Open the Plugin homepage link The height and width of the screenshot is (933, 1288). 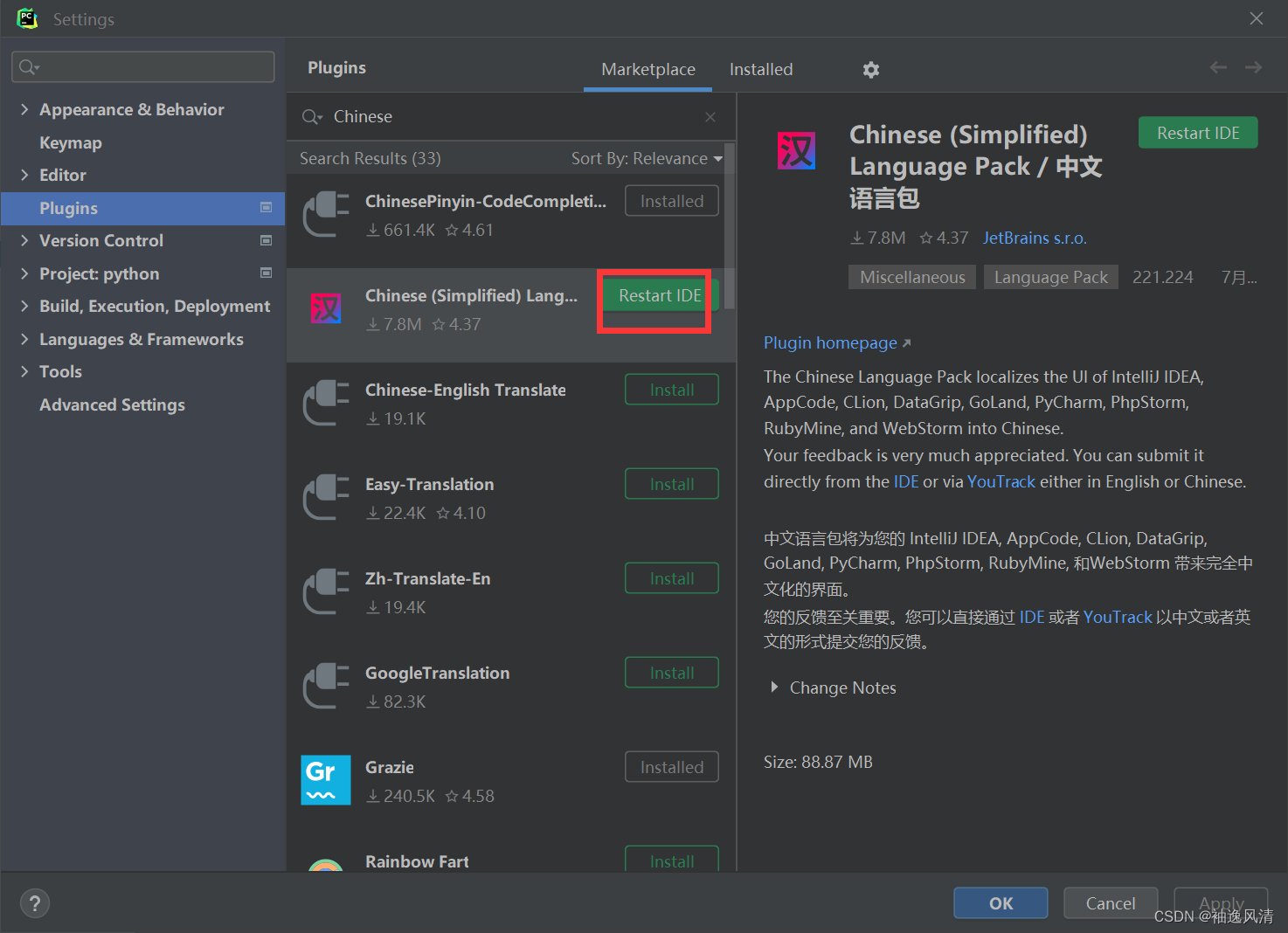(x=837, y=342)
